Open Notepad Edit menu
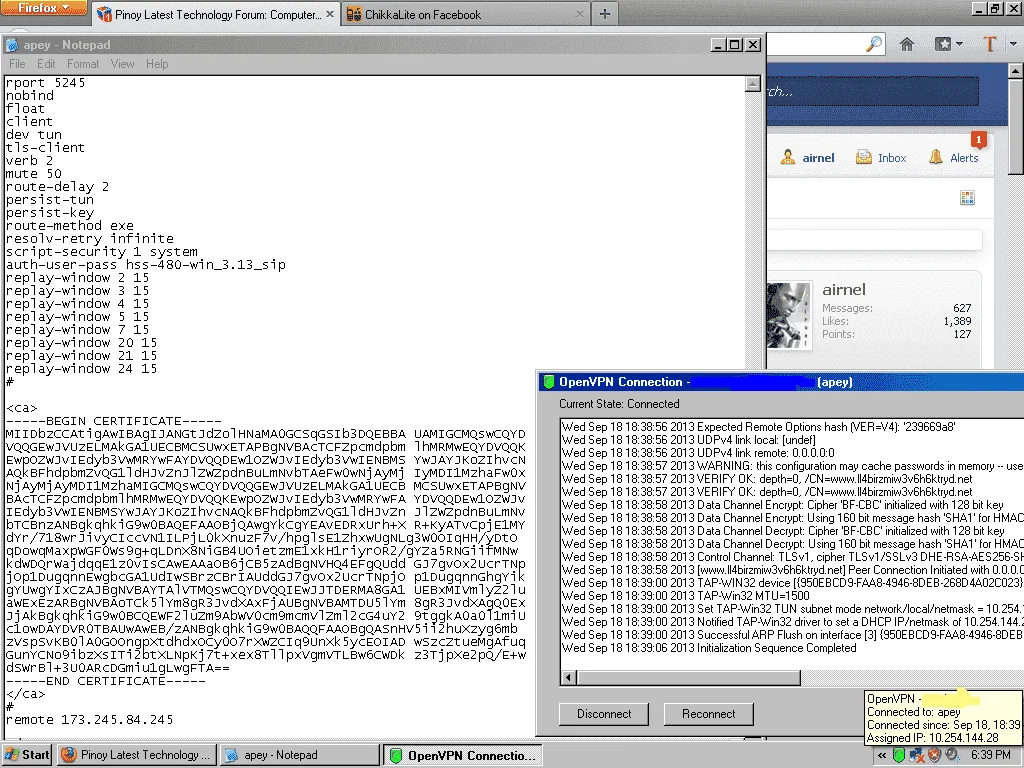The height and width of the screenshot is (768, 1024). coord(46,64)
